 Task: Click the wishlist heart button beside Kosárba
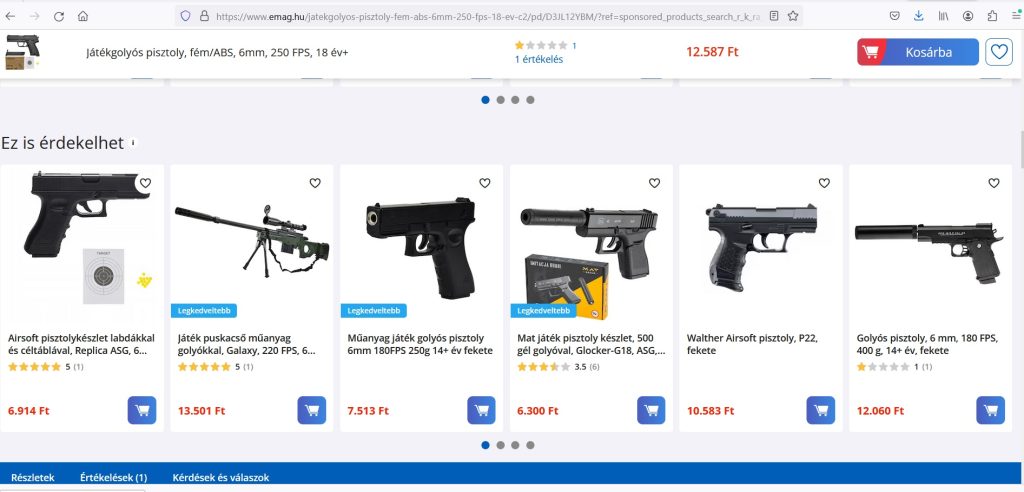(999, 52)
